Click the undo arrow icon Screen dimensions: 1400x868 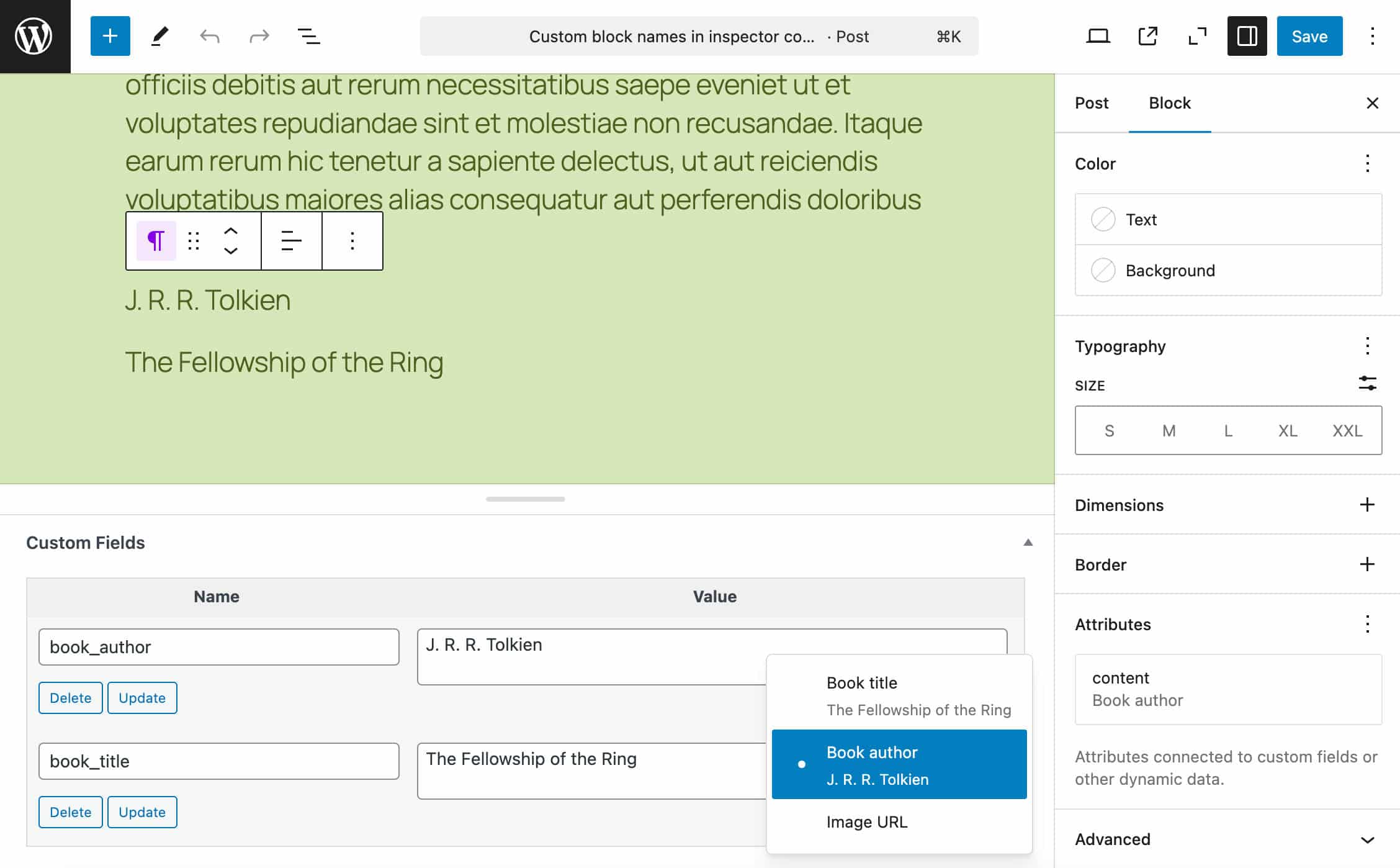(210, 36)
